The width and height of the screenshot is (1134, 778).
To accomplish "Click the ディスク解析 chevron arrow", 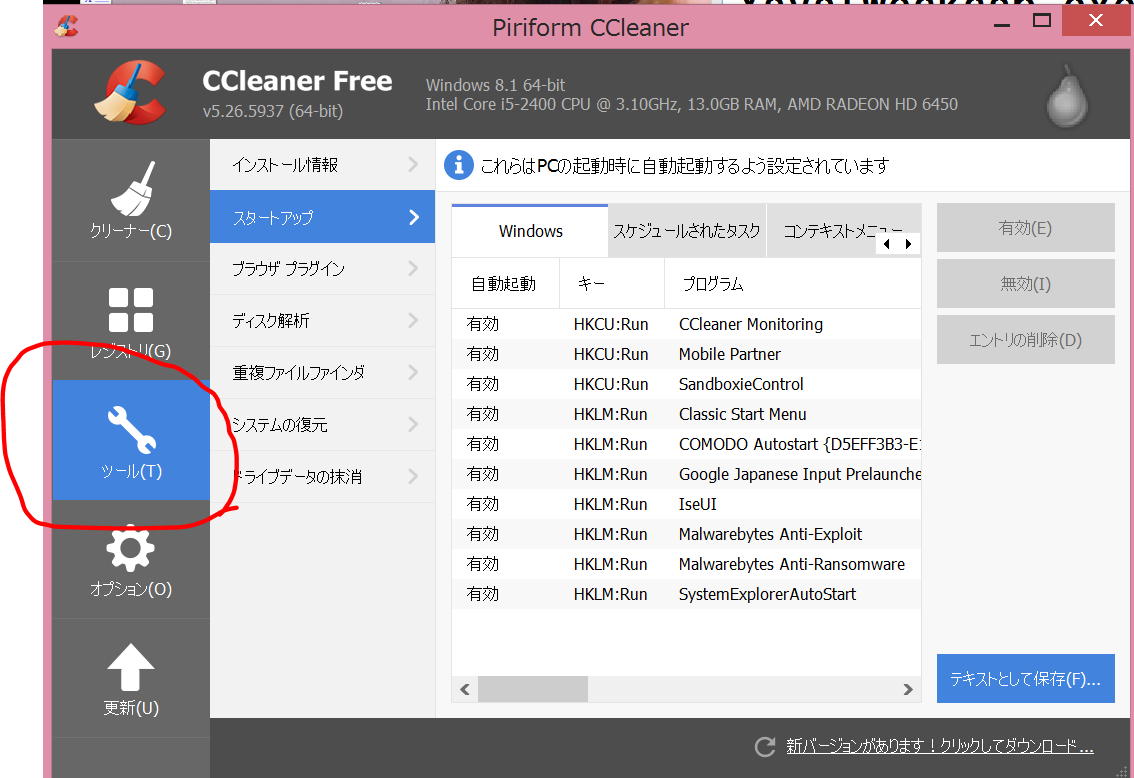I will (414, 320).
